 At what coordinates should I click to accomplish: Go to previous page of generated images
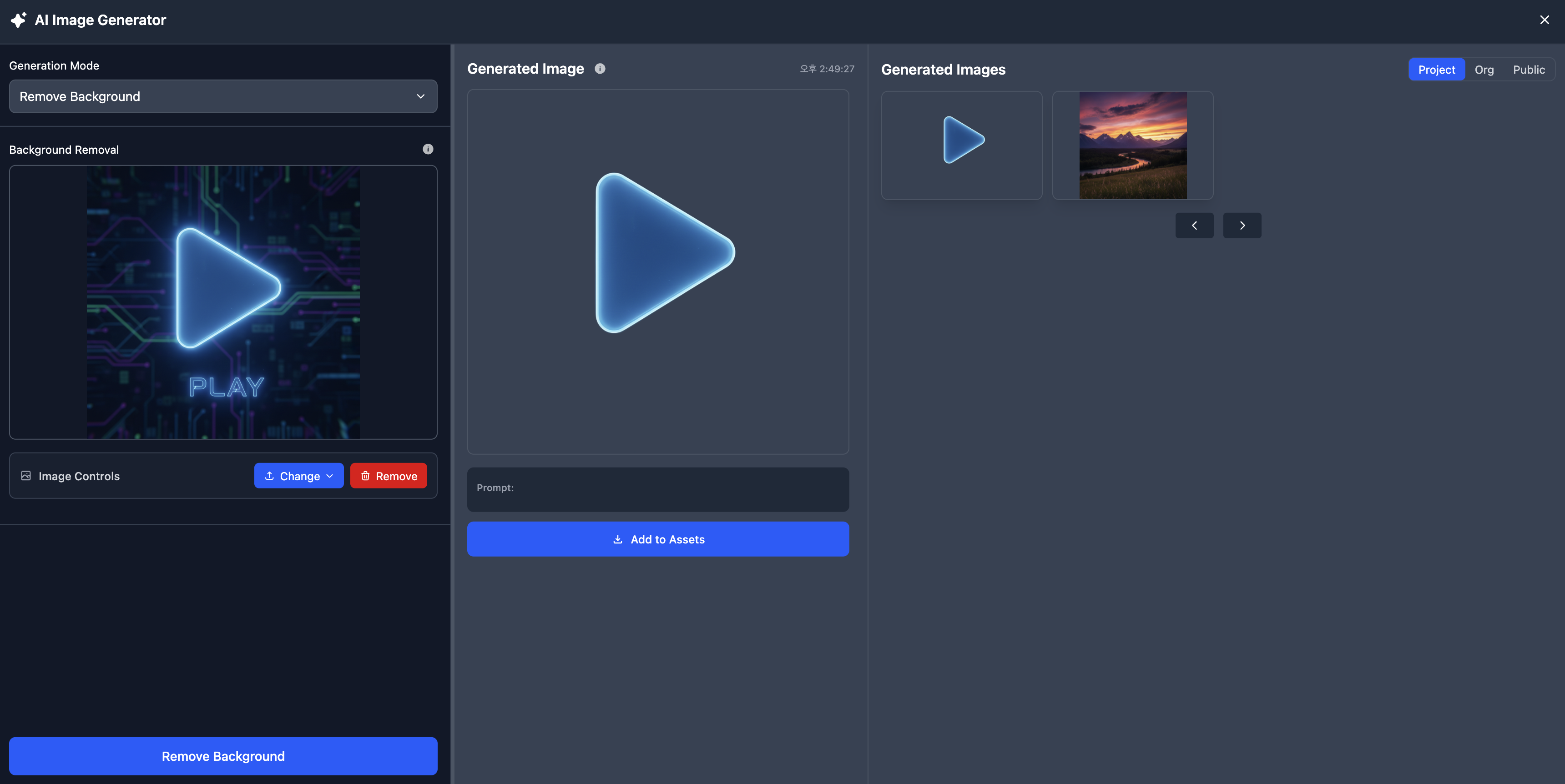1194,225
